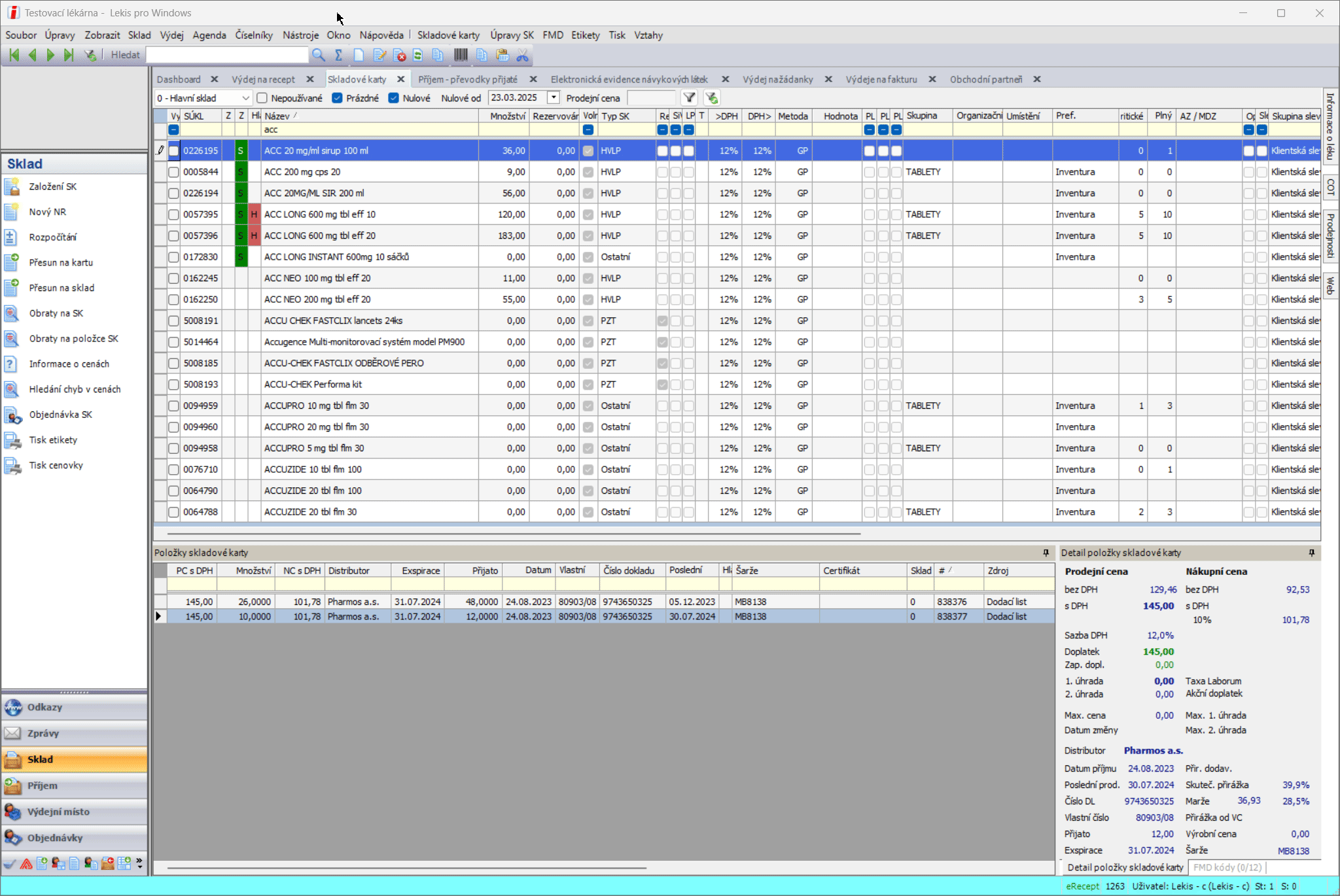Open Číselníky menu
The width and height of the screenshot is (1340, 896).
254,35
